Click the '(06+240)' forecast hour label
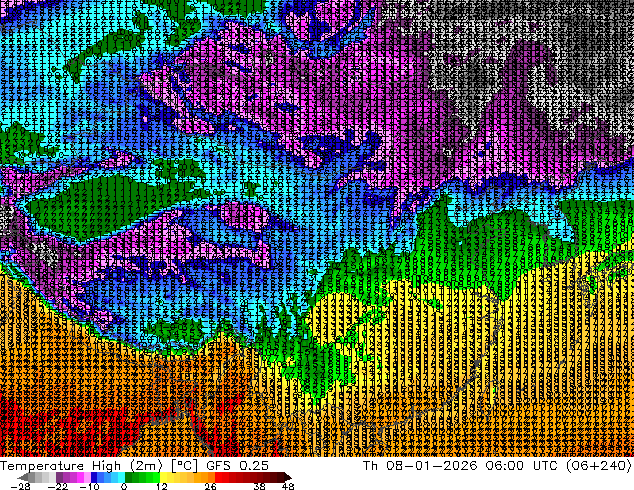 [598, 466]
